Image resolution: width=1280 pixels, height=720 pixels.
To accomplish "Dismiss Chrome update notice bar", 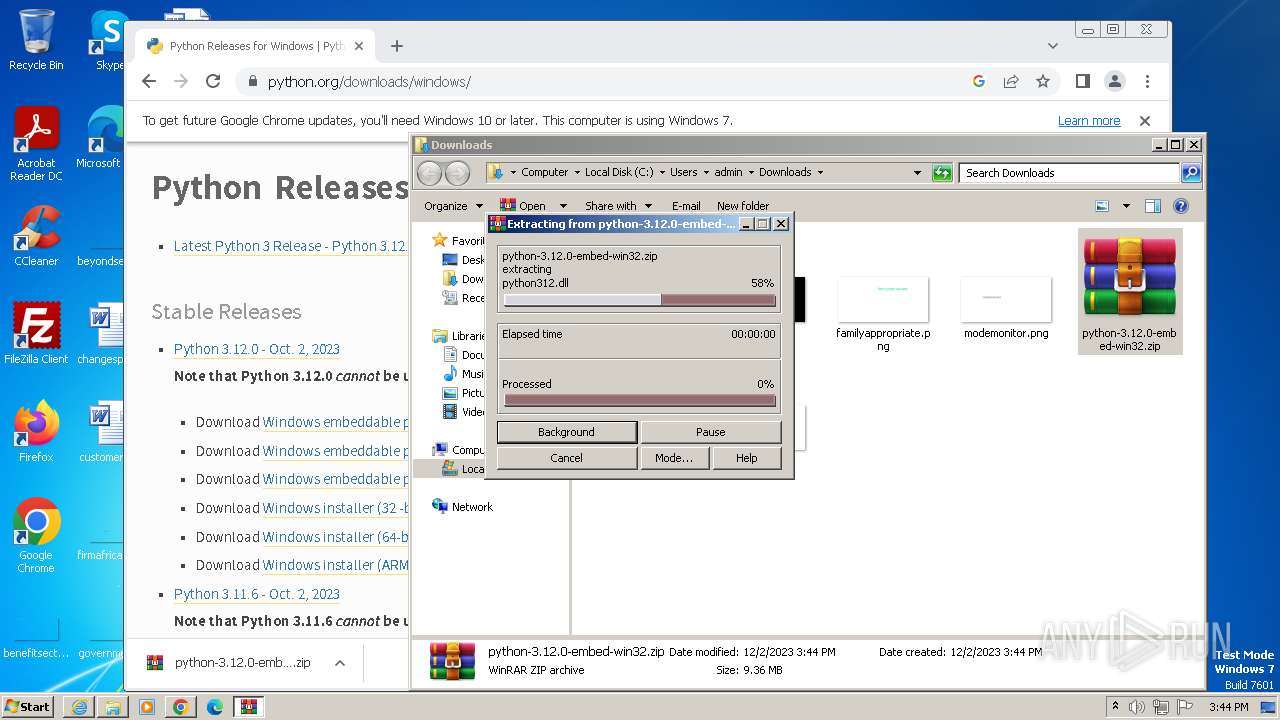I will coord(1145,121).
